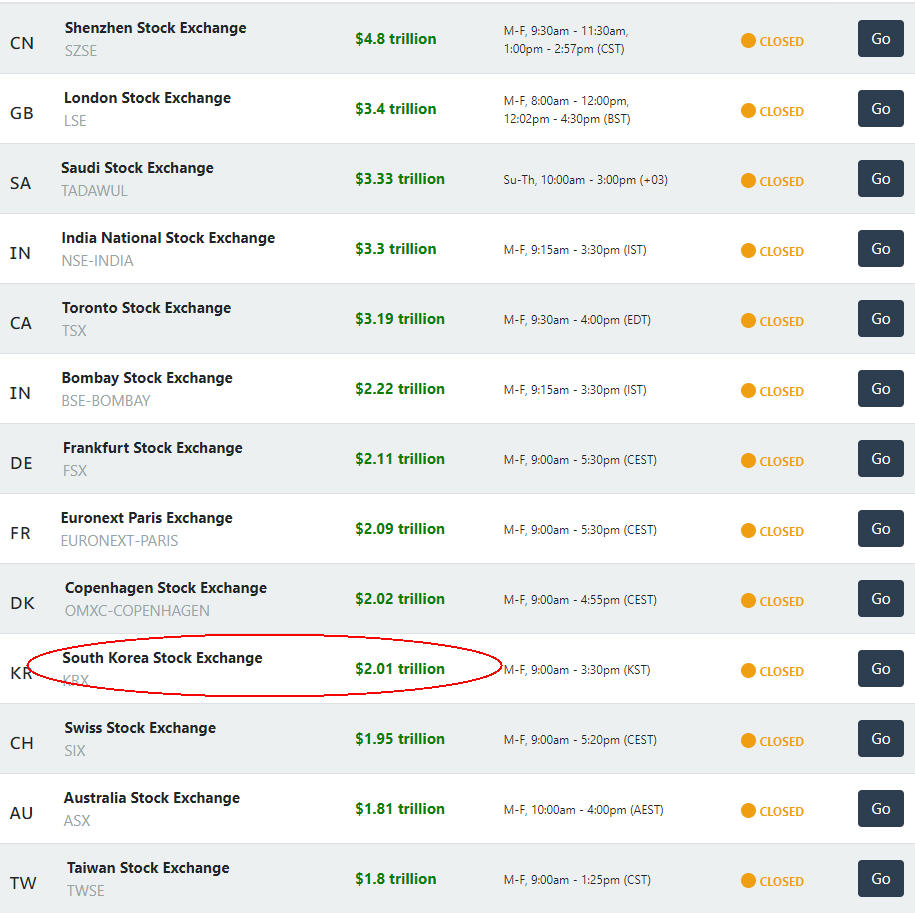Viewport: 915px width, 913px height.
Task: Click the ASX ticker code
Action: tap(77, 821)
